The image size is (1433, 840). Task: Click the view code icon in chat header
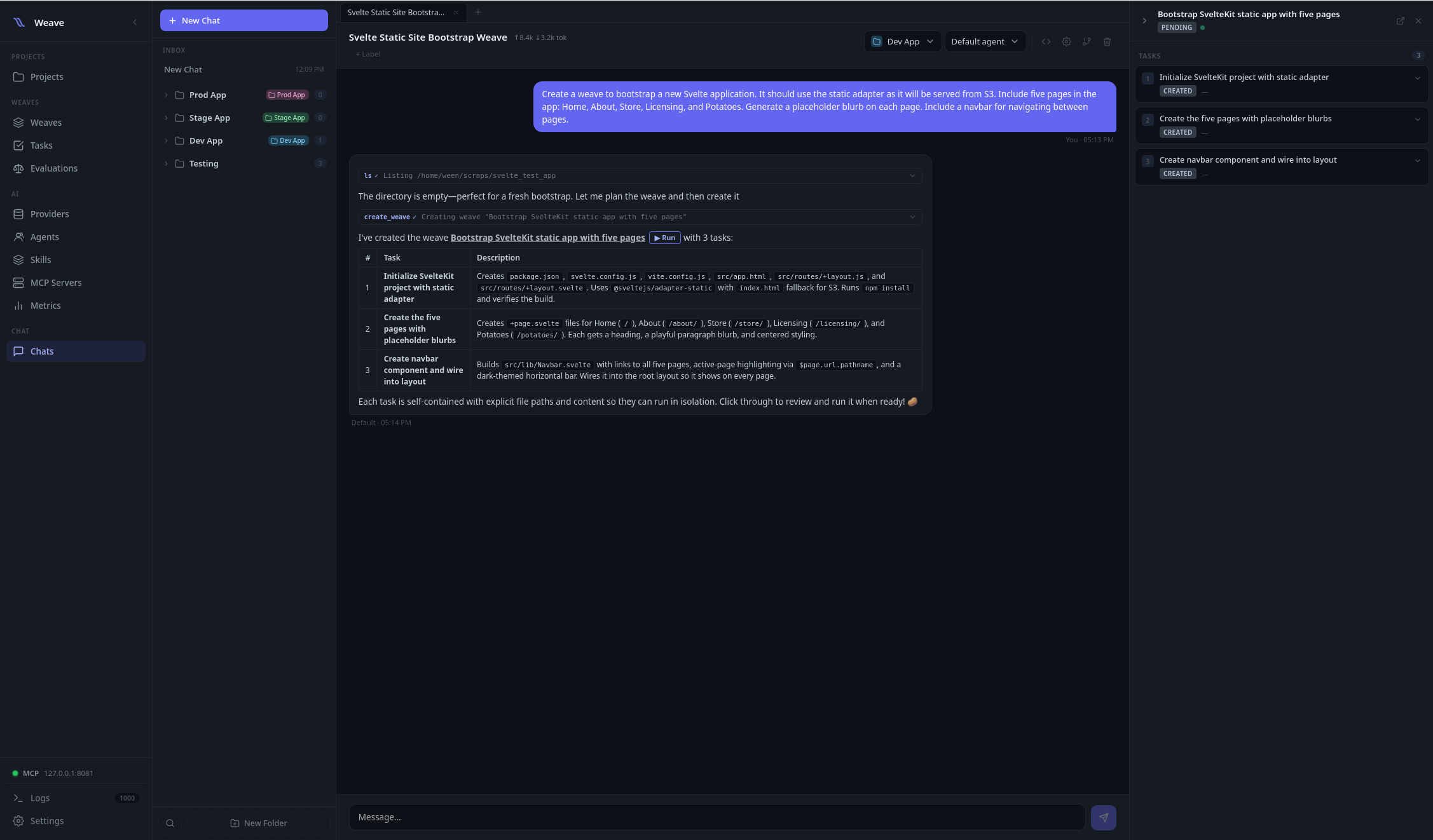pyautogui.click(x=1046, y=41)
